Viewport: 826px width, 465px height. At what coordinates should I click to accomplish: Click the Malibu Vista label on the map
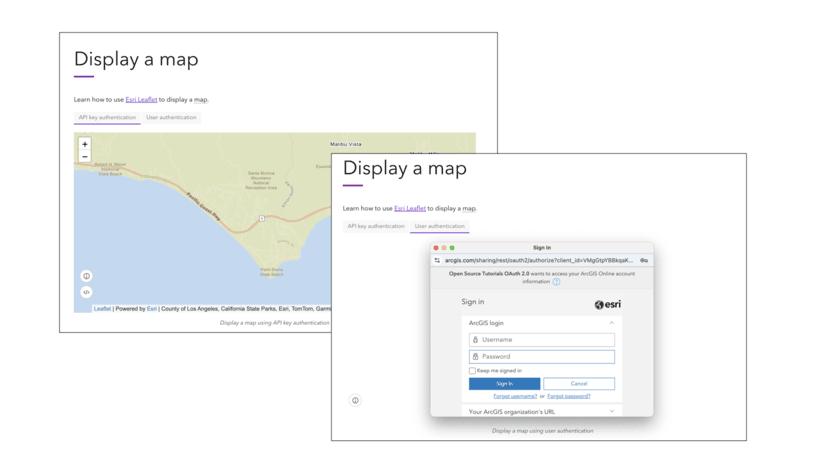click(346, 144)
